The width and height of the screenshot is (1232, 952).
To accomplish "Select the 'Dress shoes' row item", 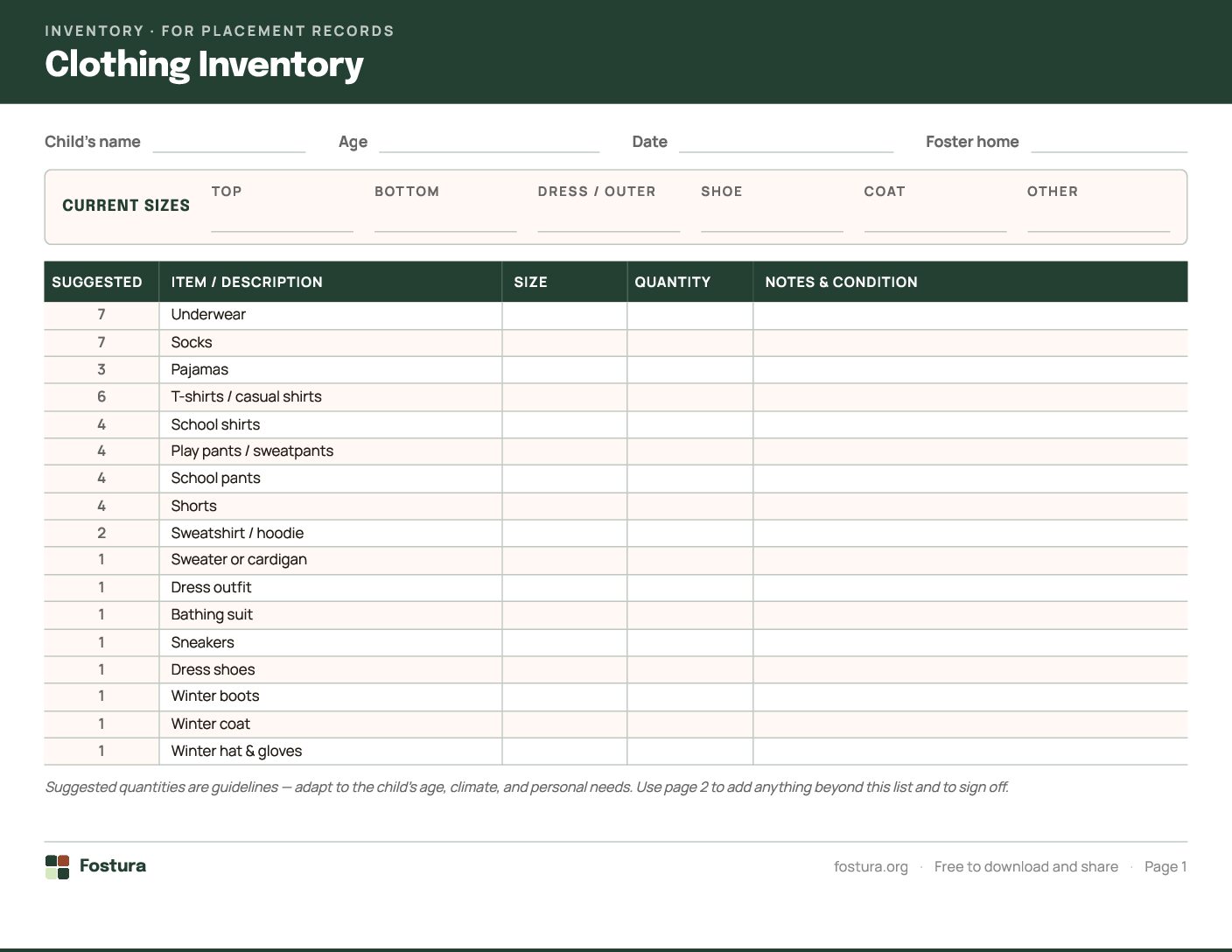I will tap(213, 669).
